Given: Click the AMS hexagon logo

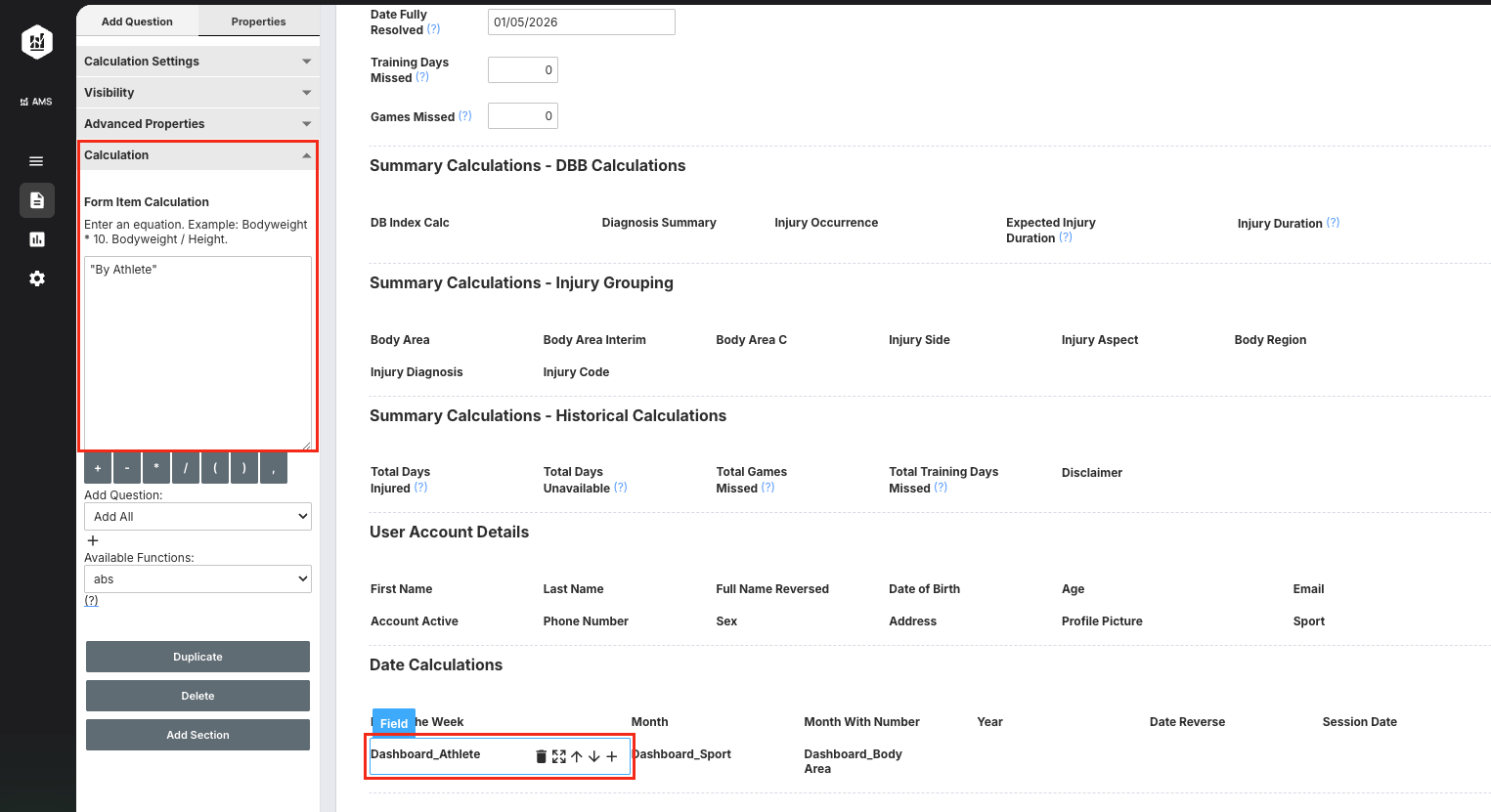Looking at the screenshot, I should coord(37,42).
